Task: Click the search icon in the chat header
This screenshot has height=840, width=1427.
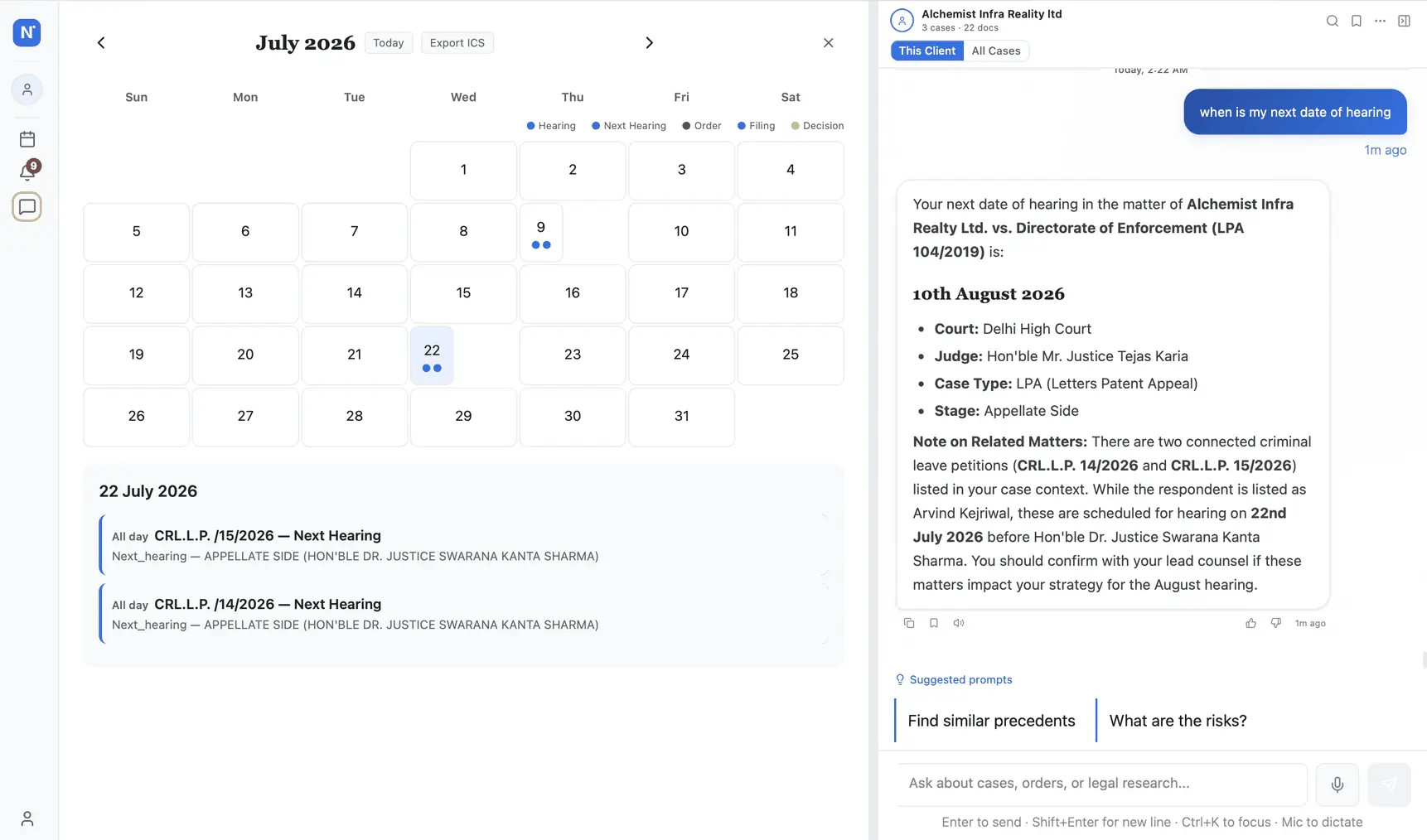Action: click(x=1332, y=21)
